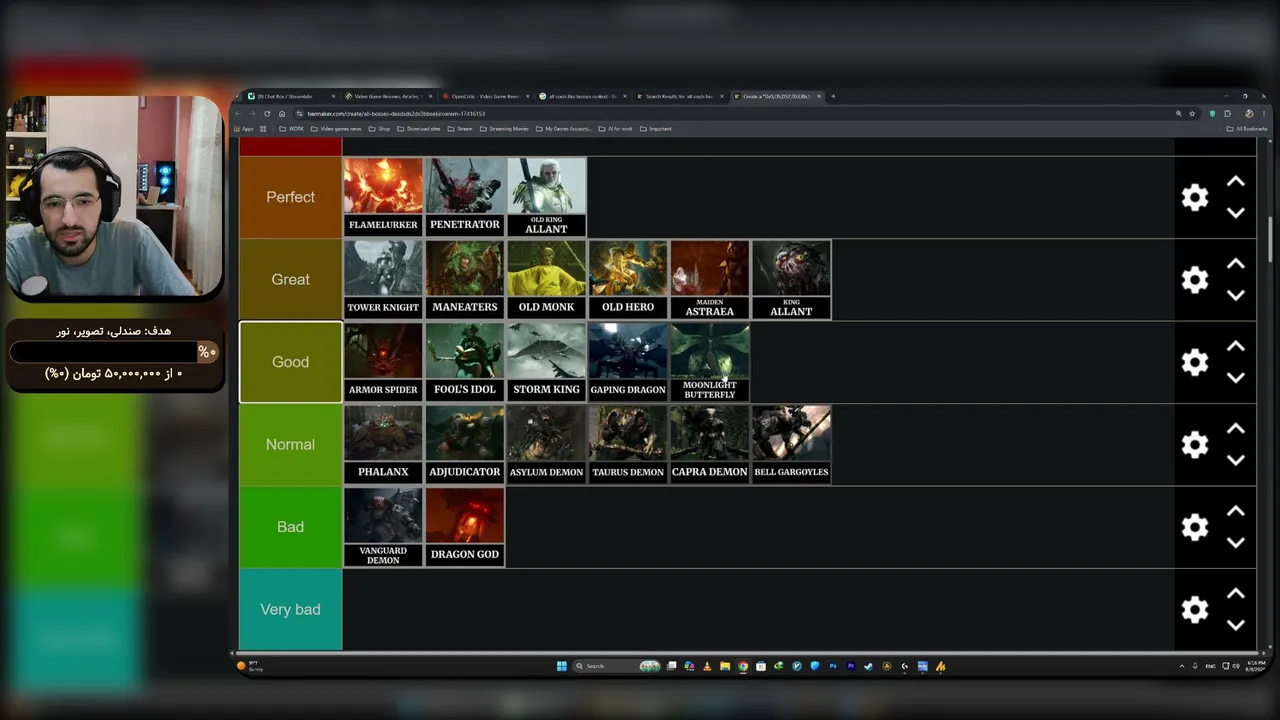Image resolution: width=1280 pixels, height=720 pixels.
Task: Move the Normal tier up with its arrow
Action: (1236, 429)
